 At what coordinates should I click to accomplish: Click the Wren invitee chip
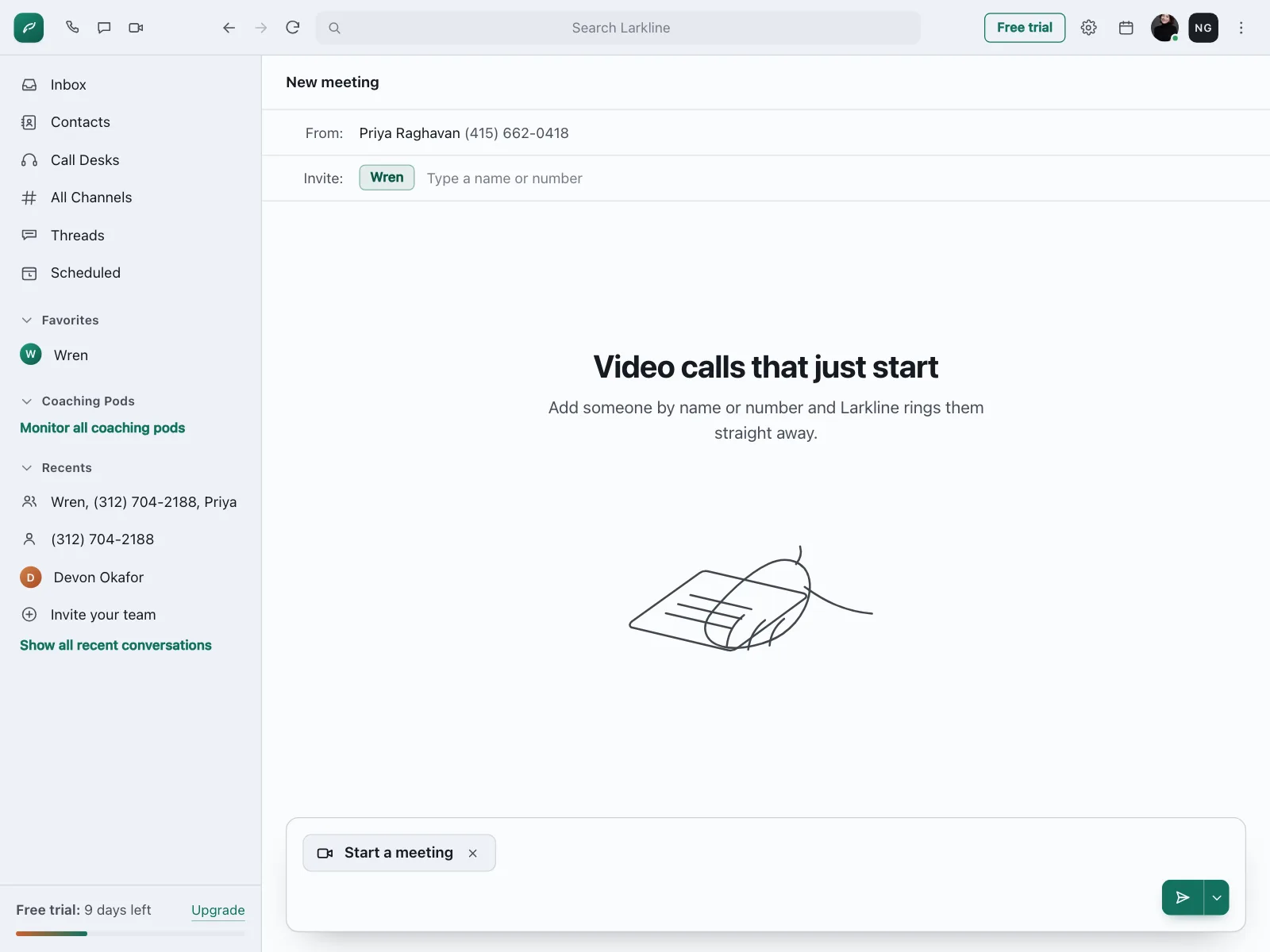387,178
